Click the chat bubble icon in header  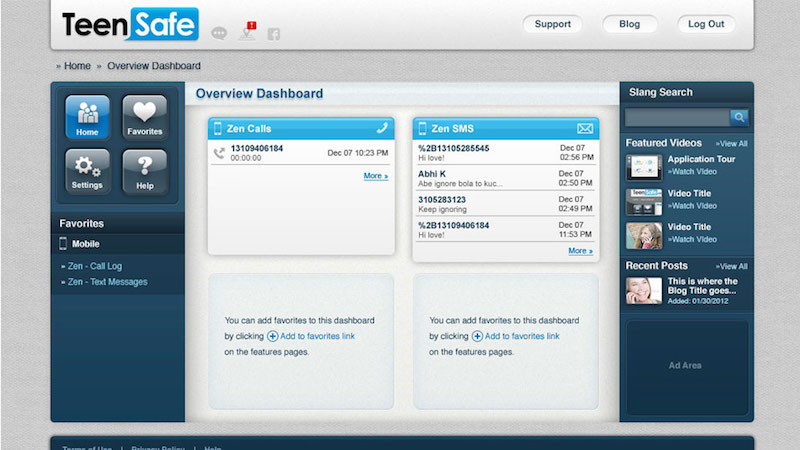pyautogui.click(x=220, y=34)
